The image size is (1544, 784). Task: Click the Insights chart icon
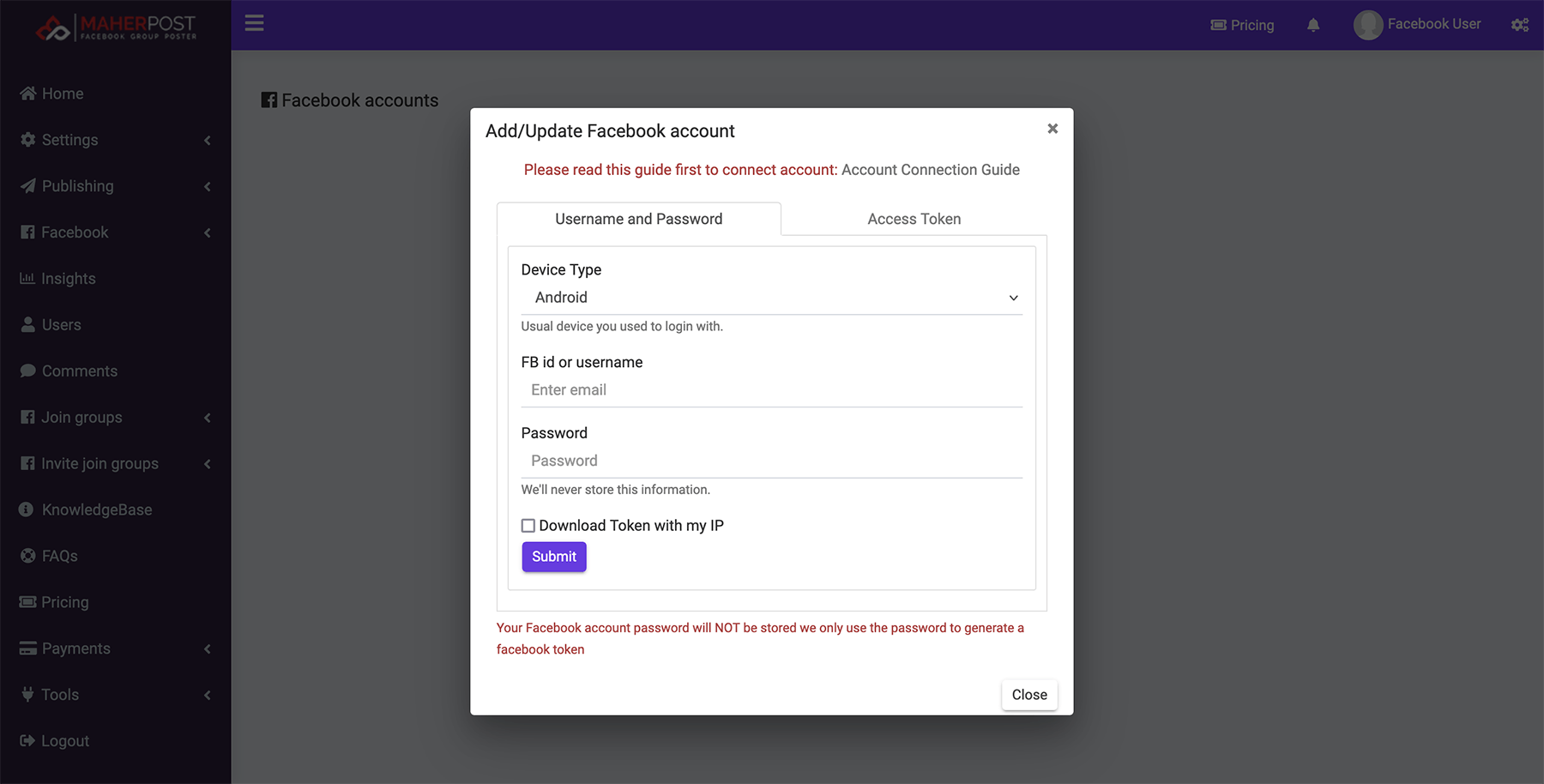pos(27,278)
